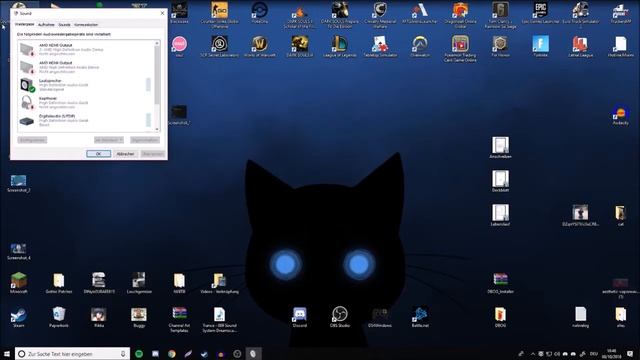This screenshot has height=360, width=640.
Task: Open the Action Center notification icon
Action: tap(631, 354)
